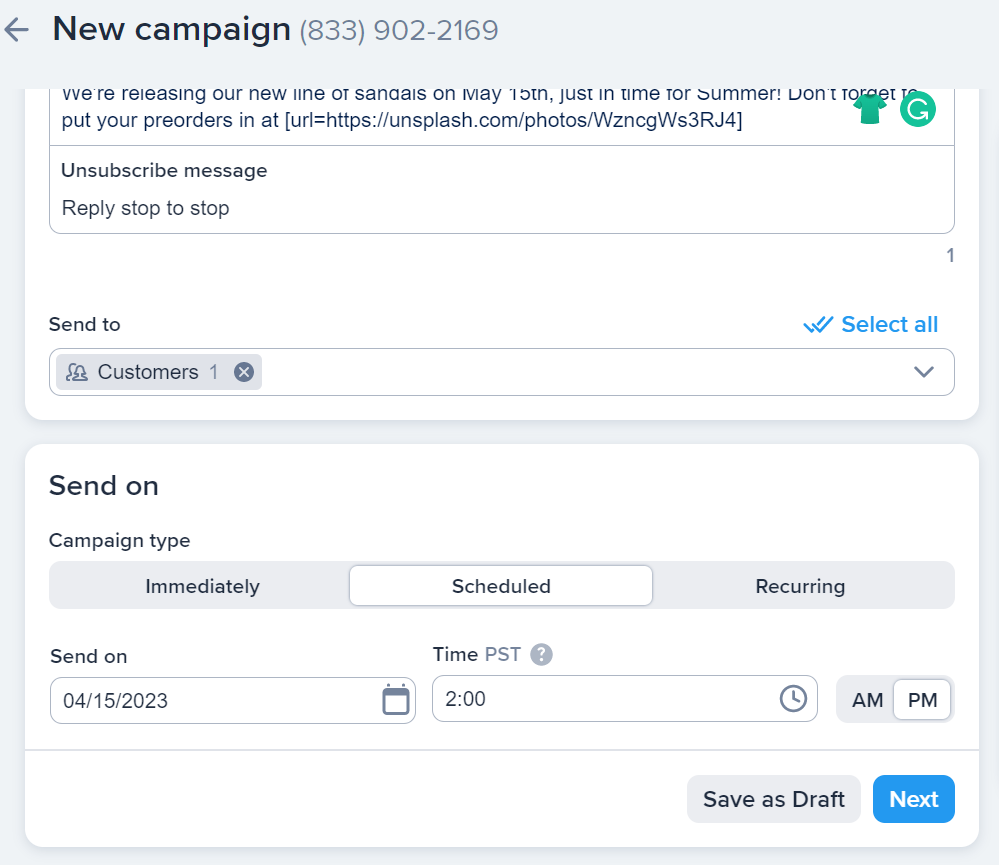Click the PST timezone help icon

click(541, 655)
